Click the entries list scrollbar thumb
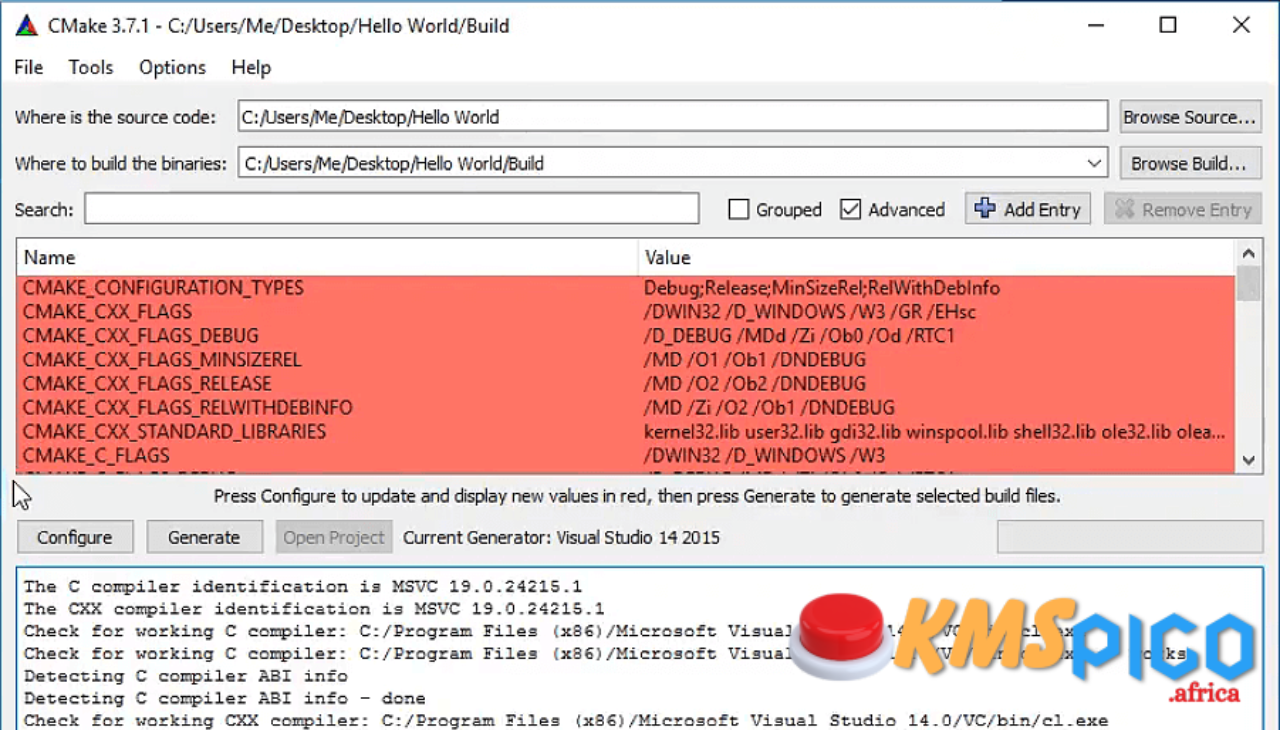1280x730 pixels. coord(1248,283)
